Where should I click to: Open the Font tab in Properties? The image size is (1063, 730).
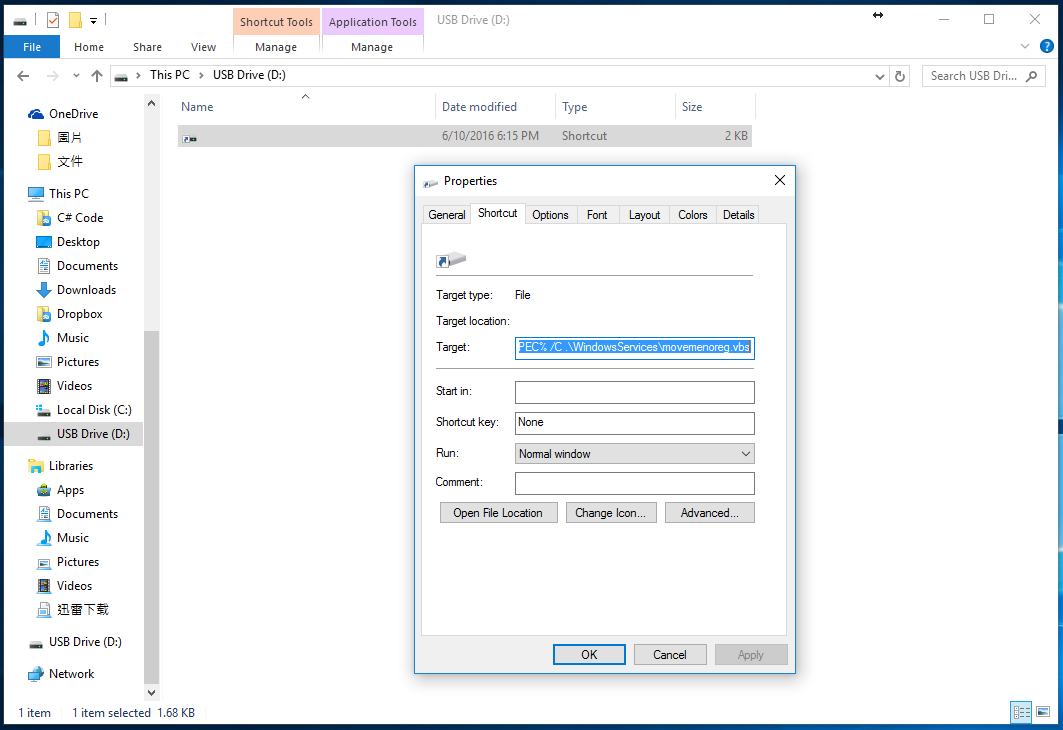coord(597,215)
